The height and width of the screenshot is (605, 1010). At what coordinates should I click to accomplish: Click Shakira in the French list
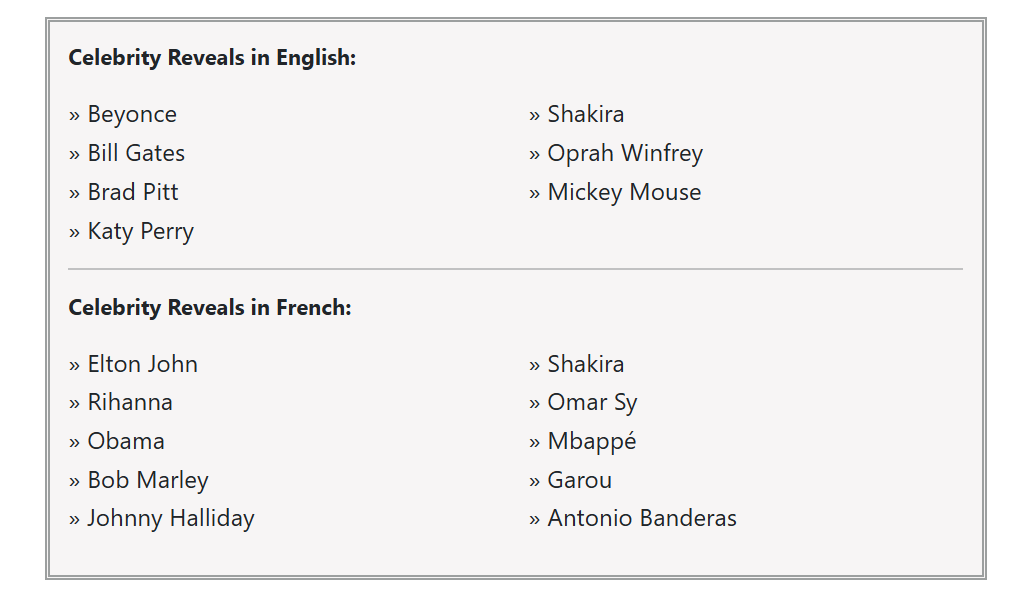point(586,364)
